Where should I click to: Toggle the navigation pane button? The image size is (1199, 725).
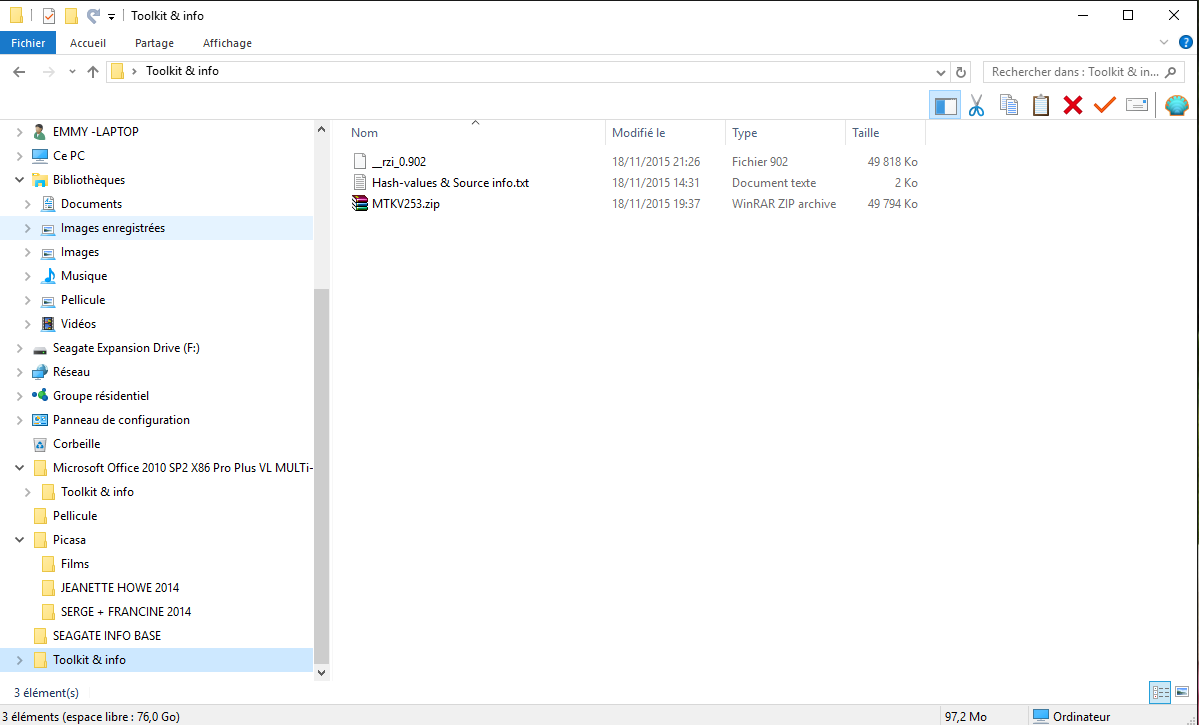pyautogui.click(x=945, y=106)
